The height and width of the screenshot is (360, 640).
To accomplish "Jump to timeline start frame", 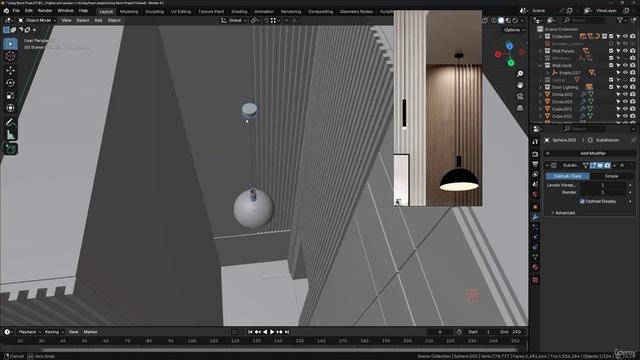I will (250, 332).
